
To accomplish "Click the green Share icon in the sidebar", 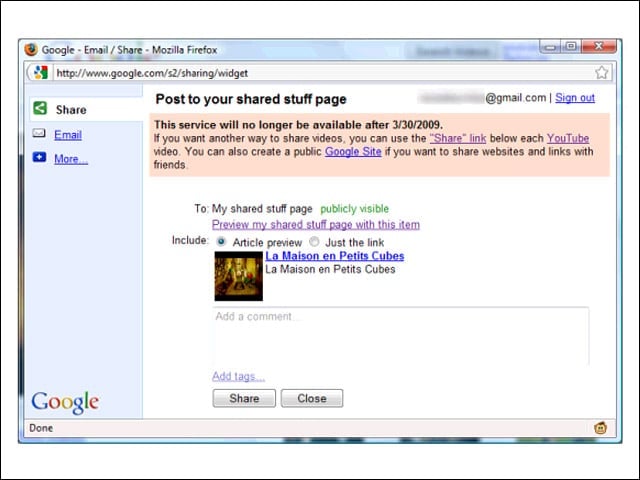I will [x=40, y=109].
